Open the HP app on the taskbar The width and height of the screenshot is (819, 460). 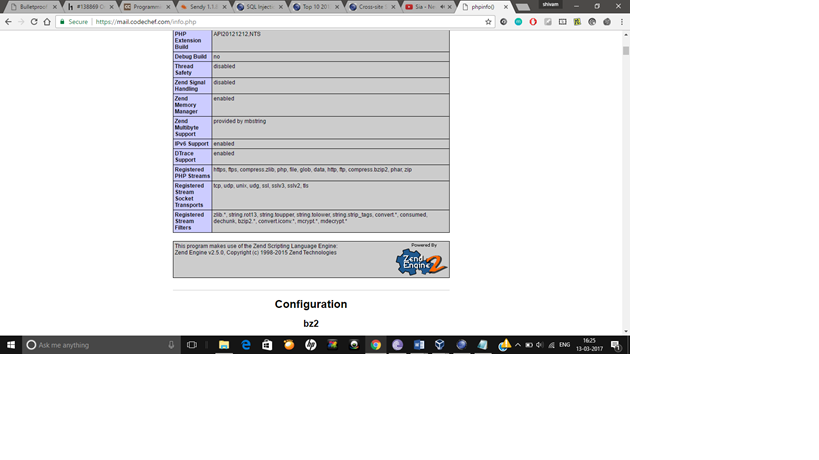click(310, 345)
